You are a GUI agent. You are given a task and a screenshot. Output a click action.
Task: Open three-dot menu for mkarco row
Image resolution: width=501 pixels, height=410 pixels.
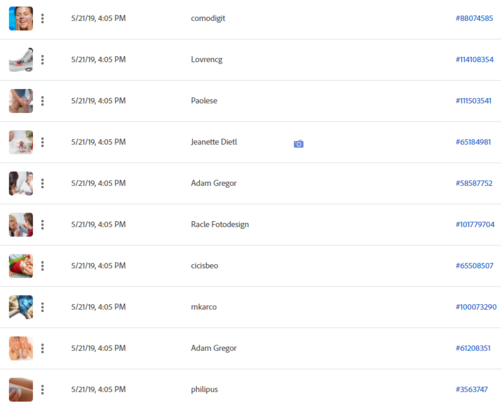pyautogui.click(x=42, y=307)
